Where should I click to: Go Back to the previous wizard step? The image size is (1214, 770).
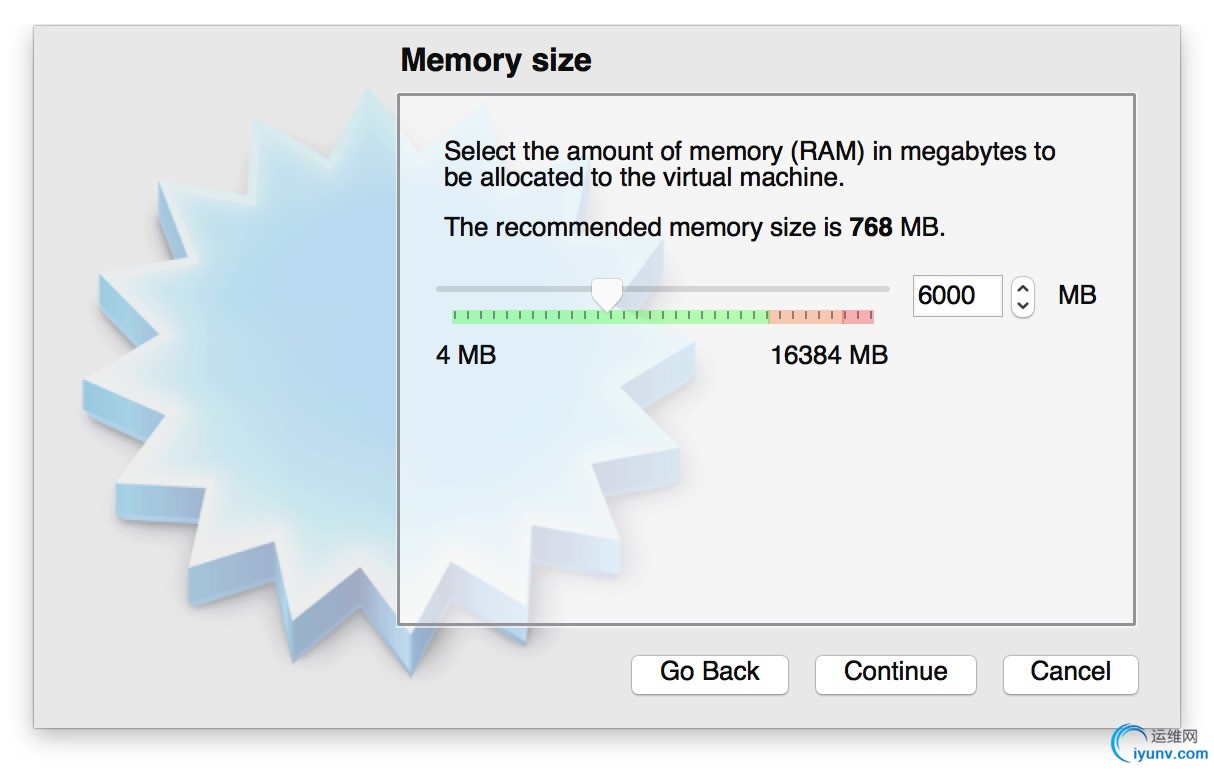(x=709, y=673)
